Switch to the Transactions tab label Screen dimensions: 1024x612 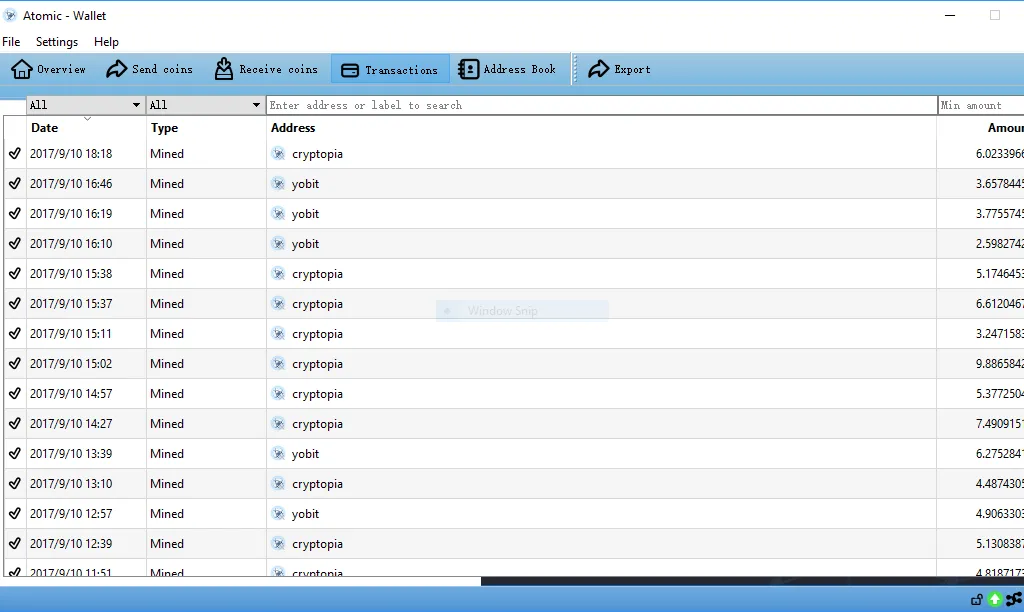[x=402, y=70]
